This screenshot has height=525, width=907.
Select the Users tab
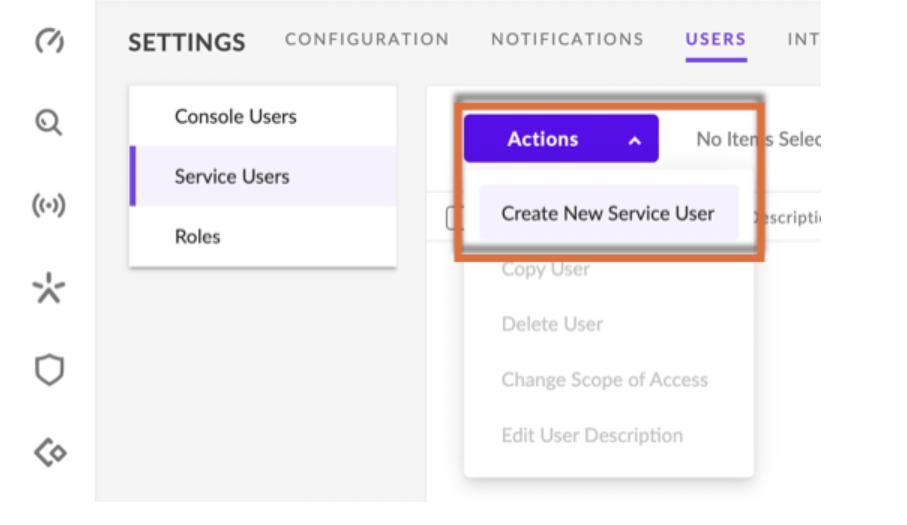[x=715, y=40]
